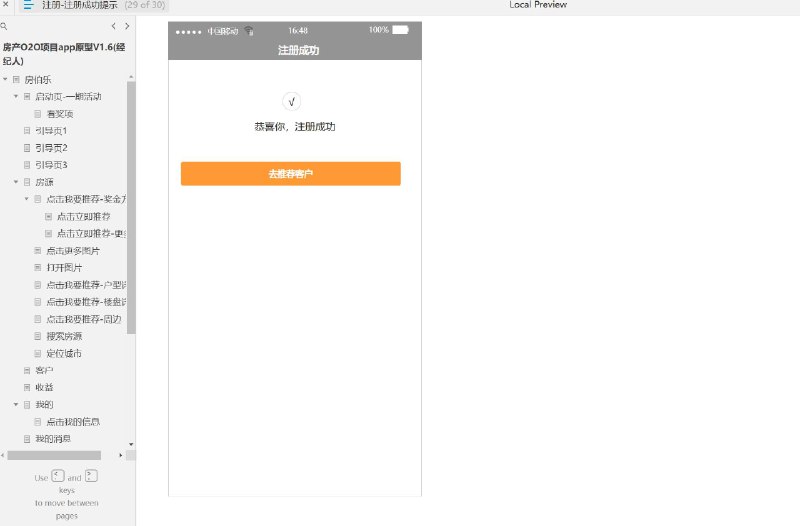Screen dimensions: 800x526
Task: Click horizontal scrollbar left arrow
Action: pyautogui.click(x=3, y=455)
